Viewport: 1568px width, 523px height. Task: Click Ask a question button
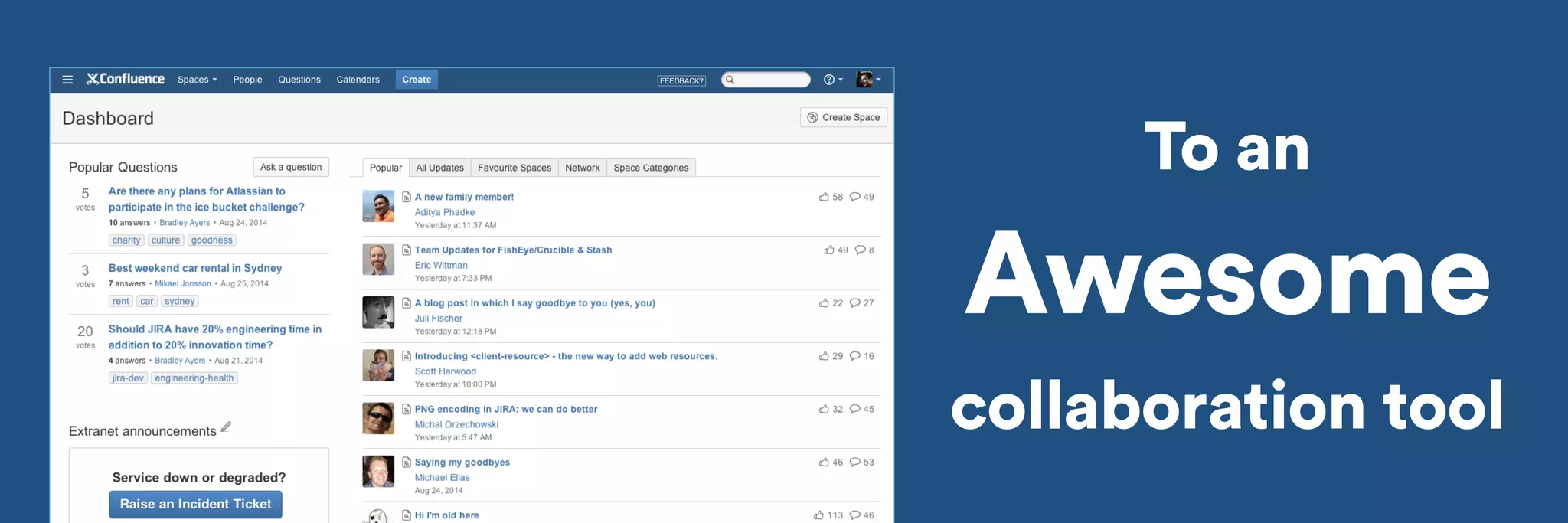[x=291, y=167]
